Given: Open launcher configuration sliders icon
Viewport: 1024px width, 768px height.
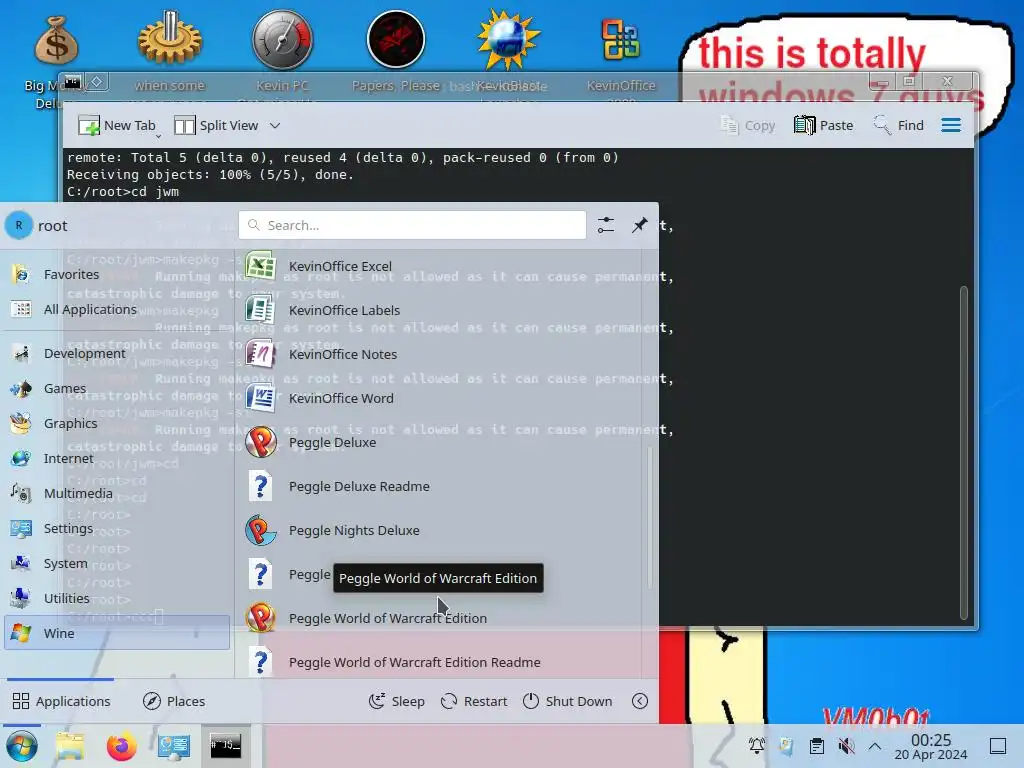Looking at the screenshot, I should tap(606, 225).
